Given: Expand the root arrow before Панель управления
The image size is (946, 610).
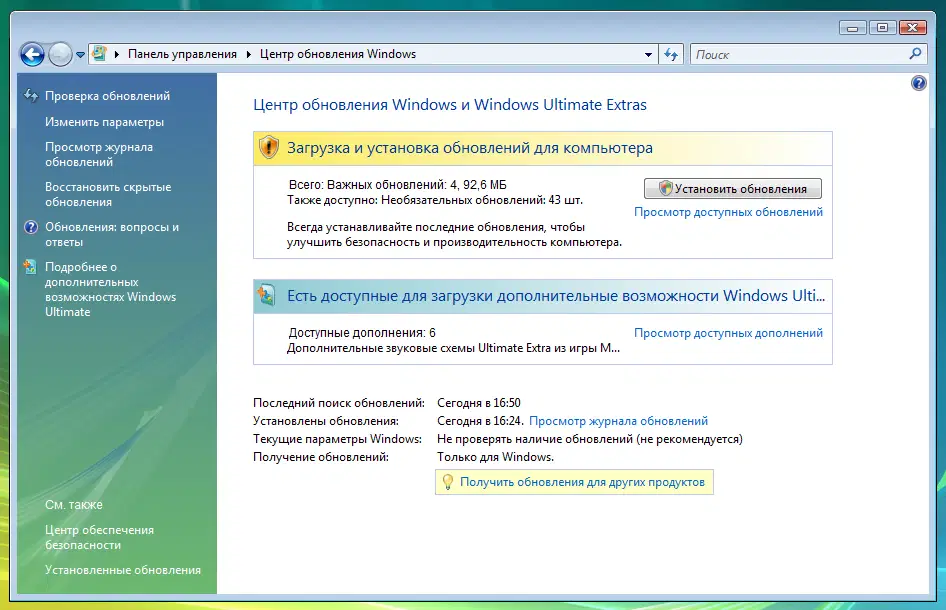Looking at the screenshot, I should point(116,54).
